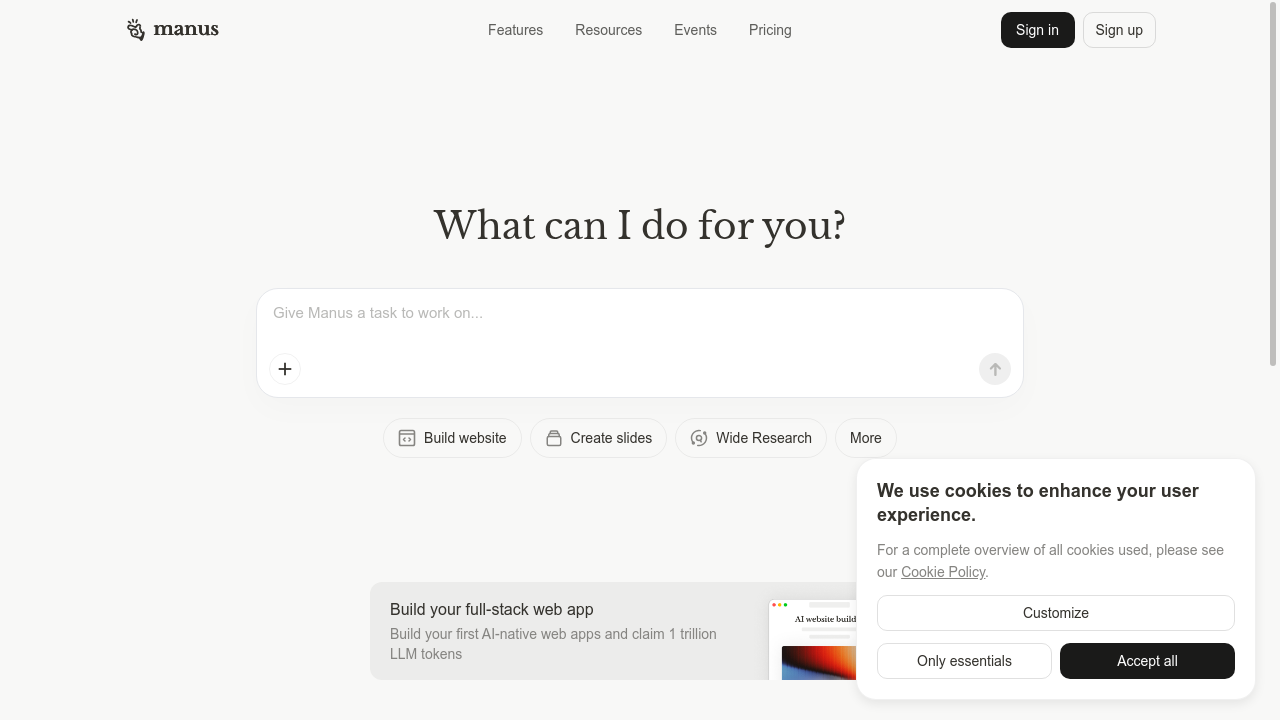The image size is (1280, 720).
Task: Click the Wide Research target icon
Action: 699,438
